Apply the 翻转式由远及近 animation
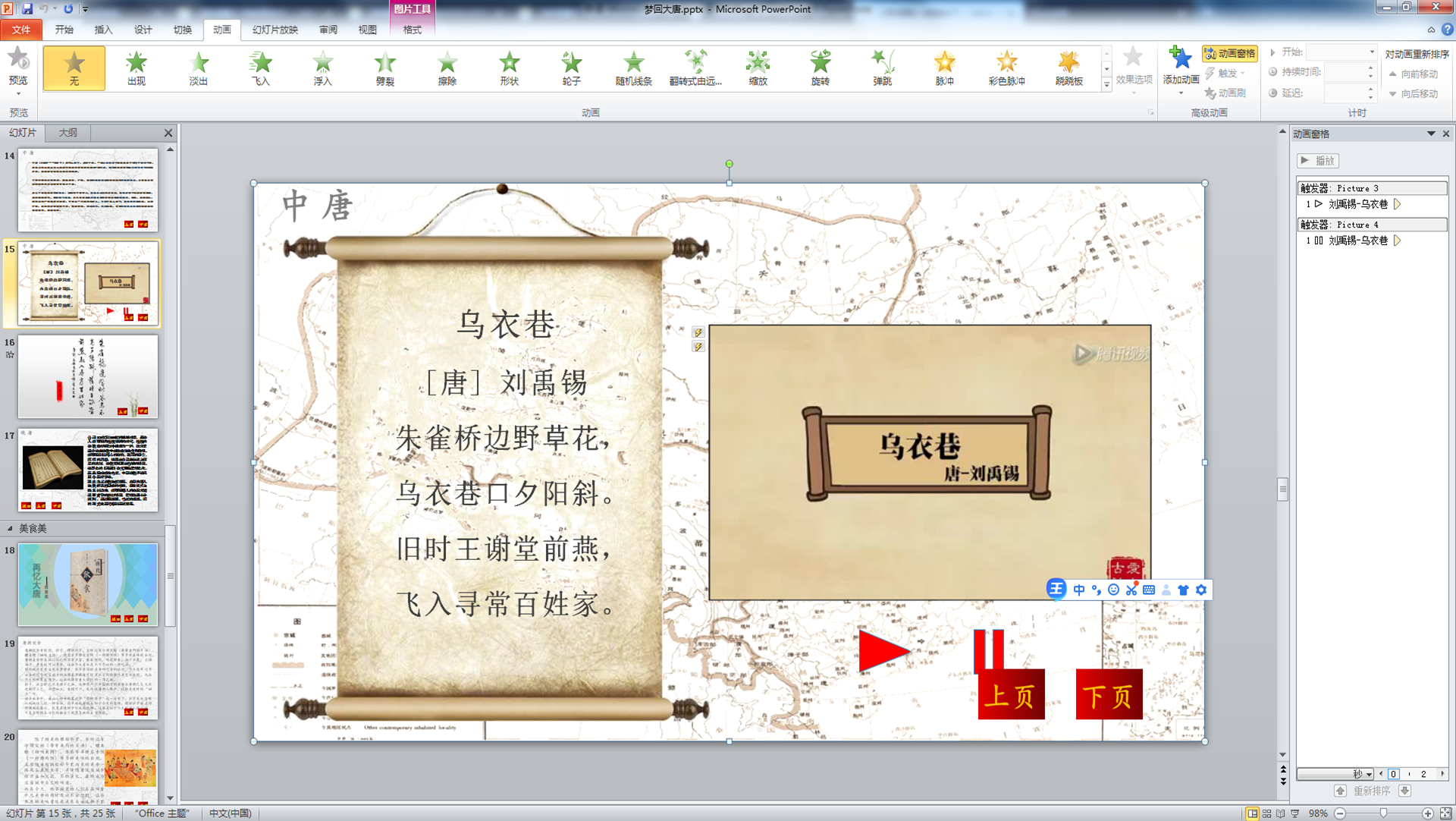Image resolution: width=1456 pixels, height=821 pixels. (695, 68)
